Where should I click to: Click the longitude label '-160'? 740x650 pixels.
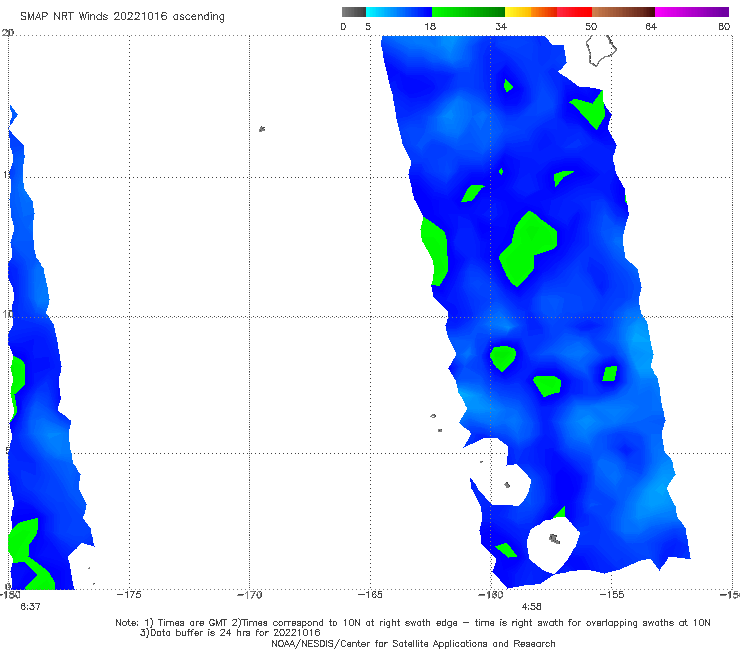tap(491, 595)
